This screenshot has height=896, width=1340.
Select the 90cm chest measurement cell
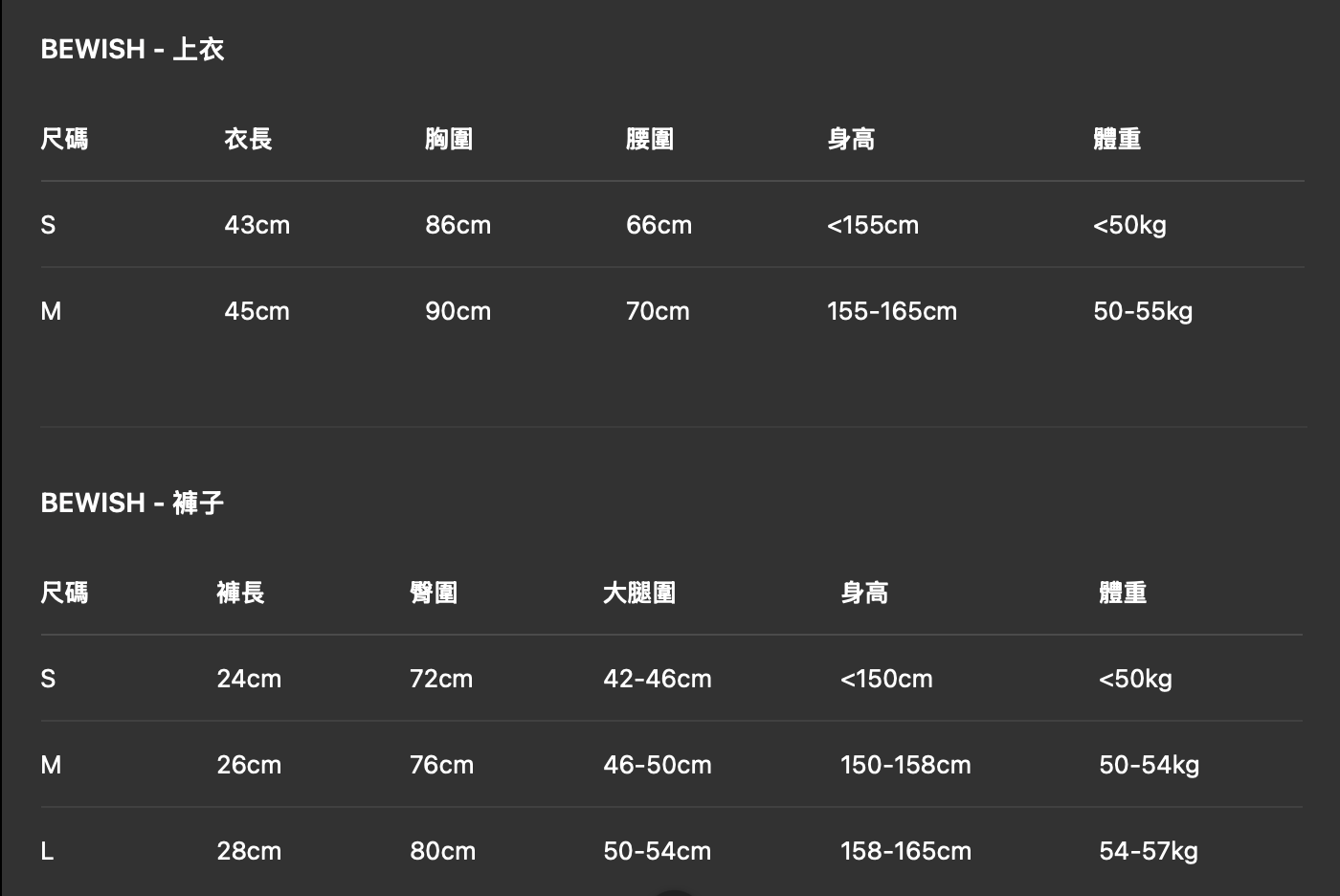point(458,311)
